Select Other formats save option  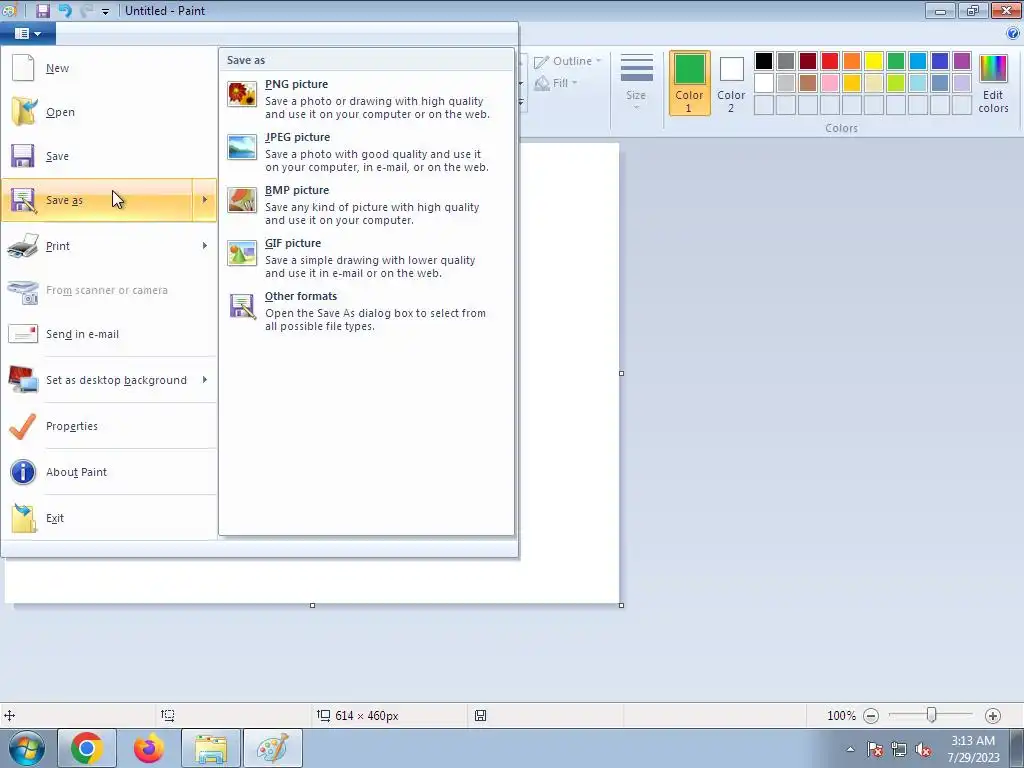(366, 310)
